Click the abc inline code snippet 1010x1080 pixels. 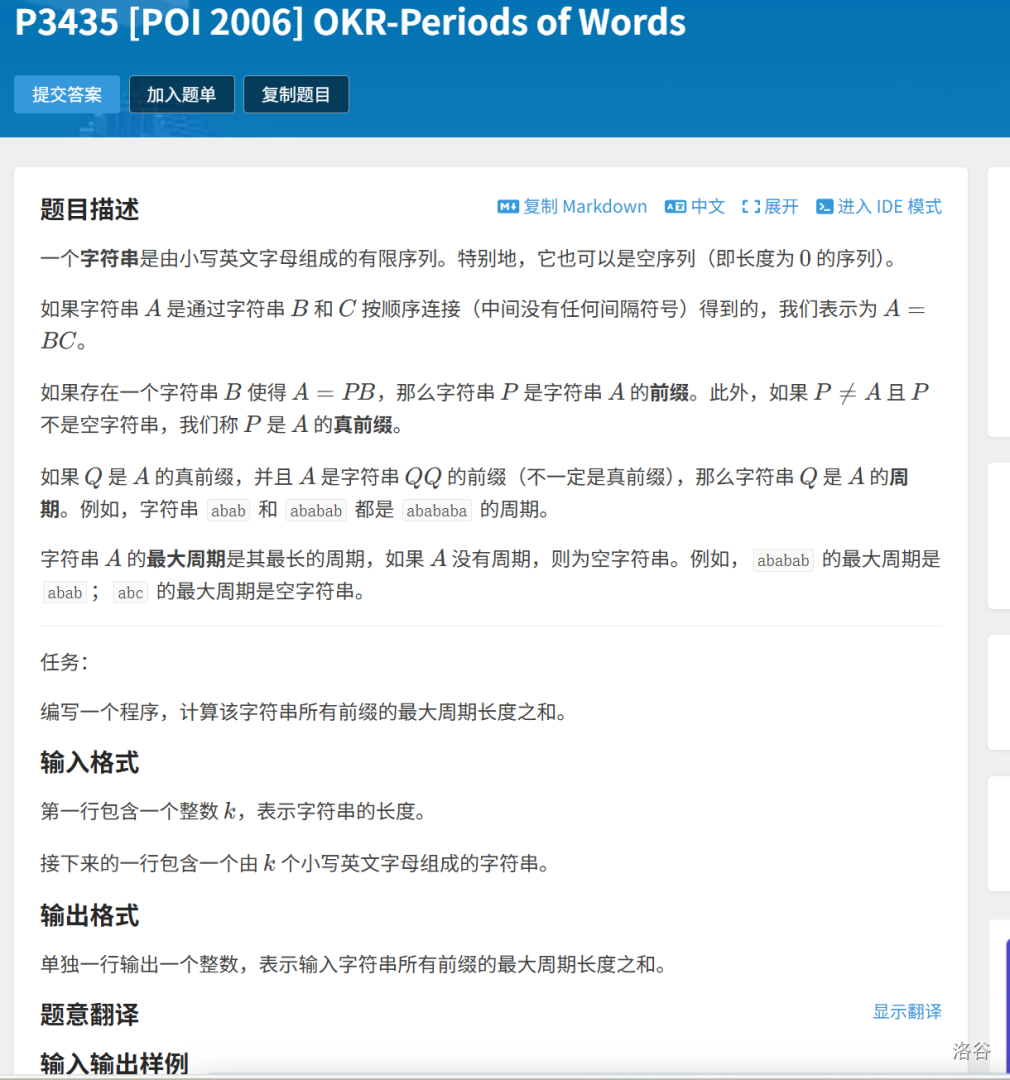130,592
